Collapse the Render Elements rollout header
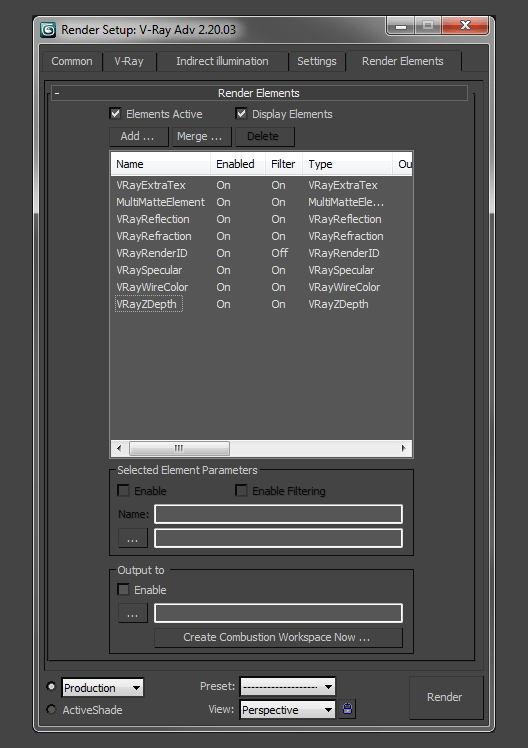 pyautogui.click(x=259, y=93)
